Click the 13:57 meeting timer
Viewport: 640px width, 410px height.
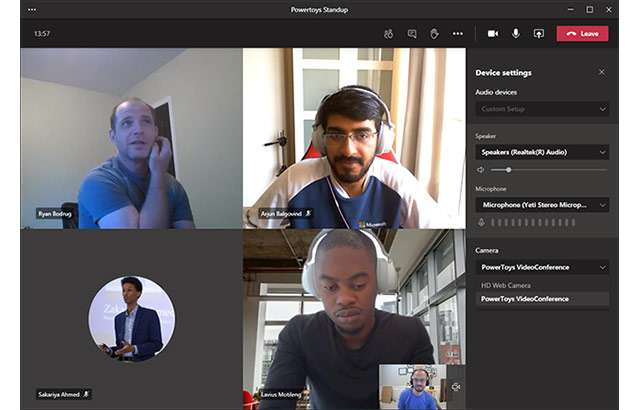pos(42,33)
